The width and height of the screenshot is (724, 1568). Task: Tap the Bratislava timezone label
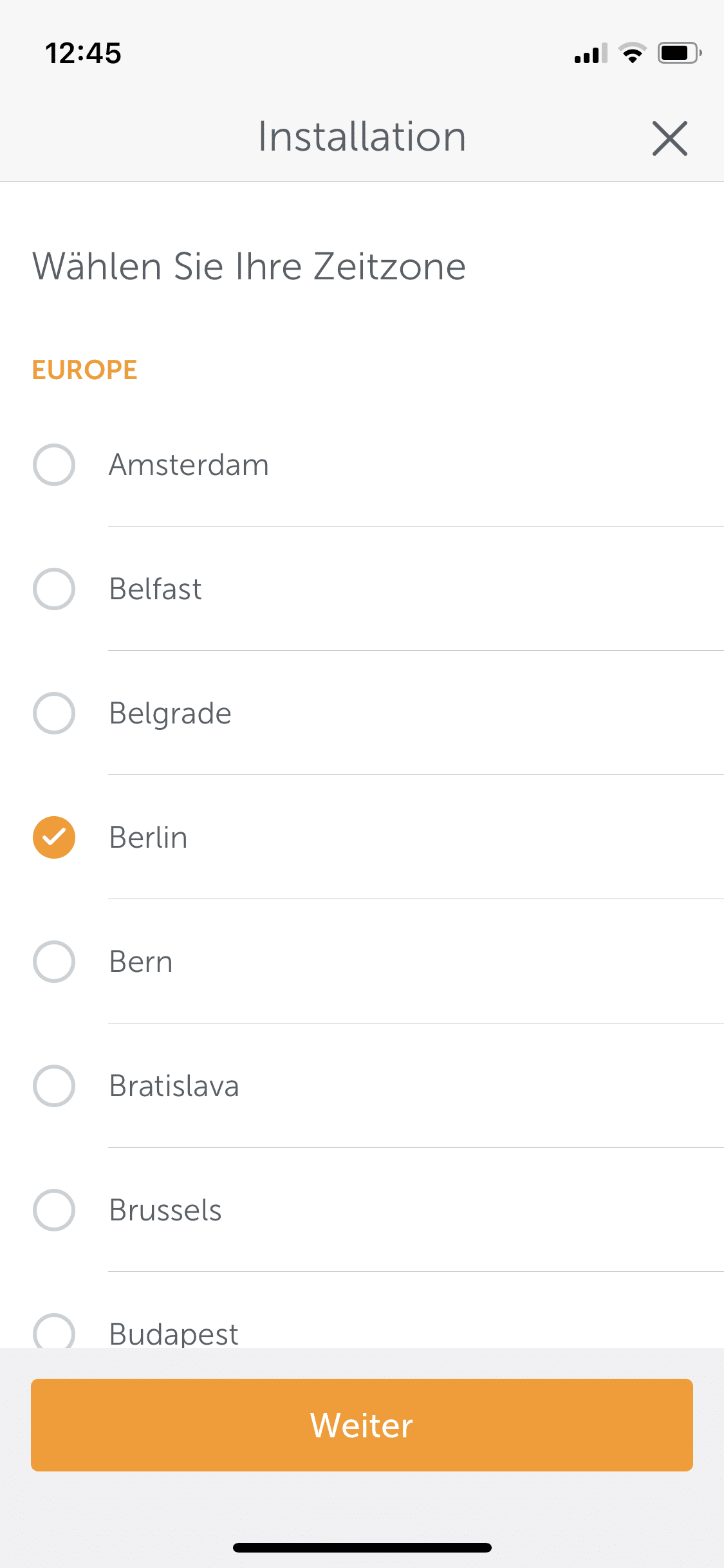pos(174,1086)
